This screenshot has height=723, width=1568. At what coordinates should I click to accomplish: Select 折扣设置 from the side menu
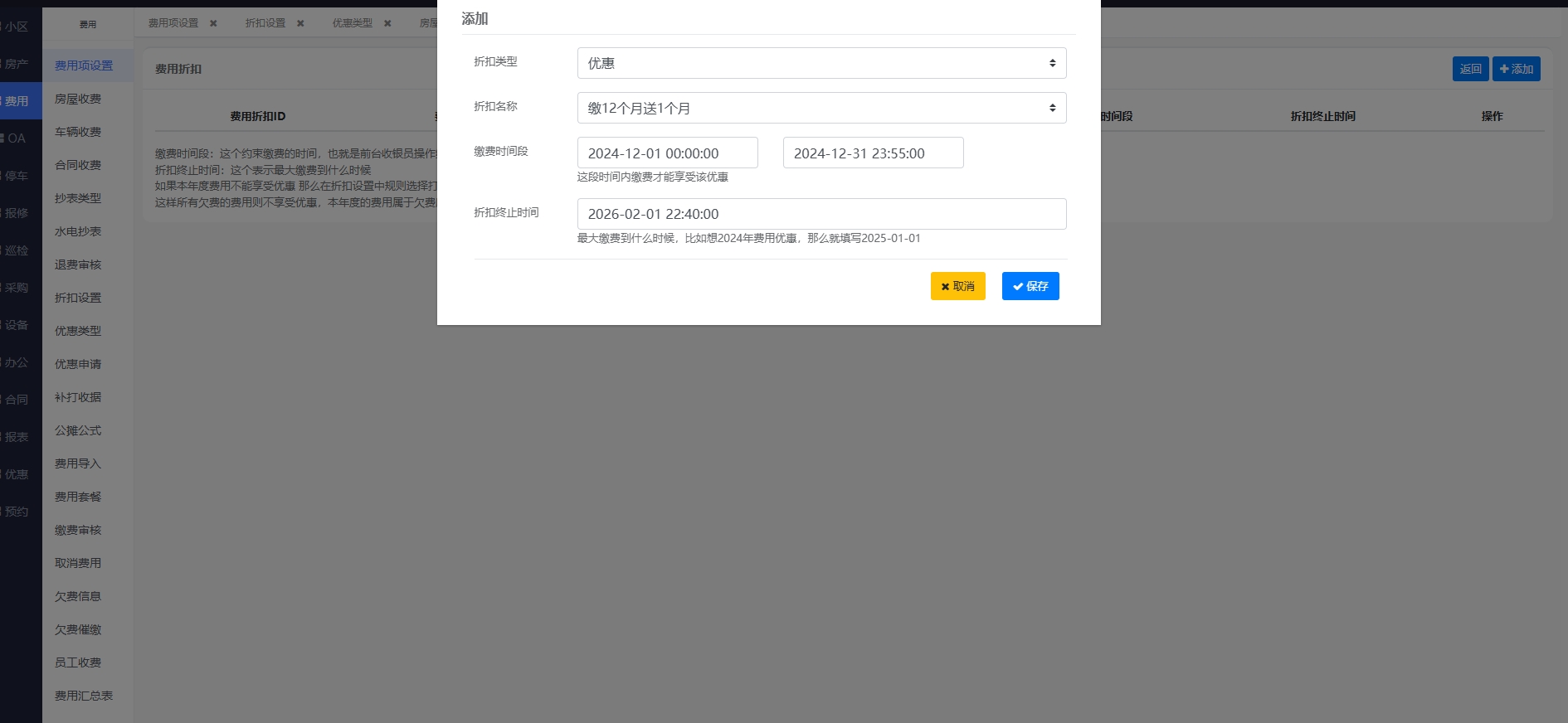(78, 298)
